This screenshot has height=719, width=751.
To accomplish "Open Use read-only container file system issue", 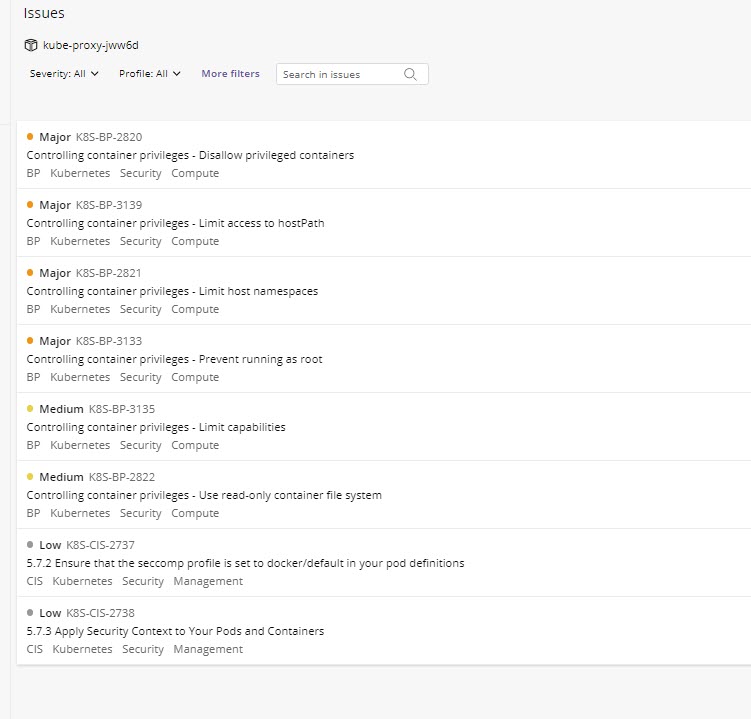I will 204,495.
